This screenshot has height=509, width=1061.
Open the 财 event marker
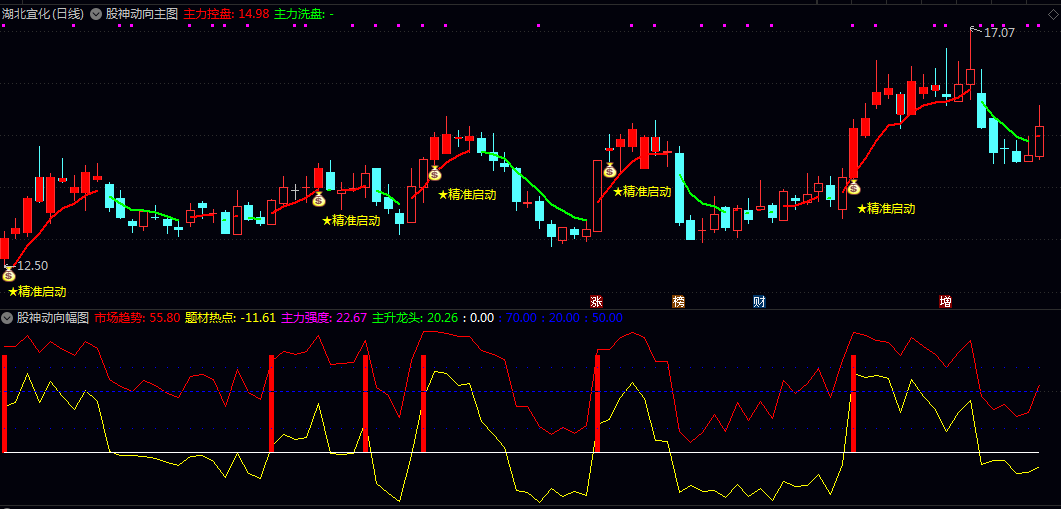pos(759,302)
